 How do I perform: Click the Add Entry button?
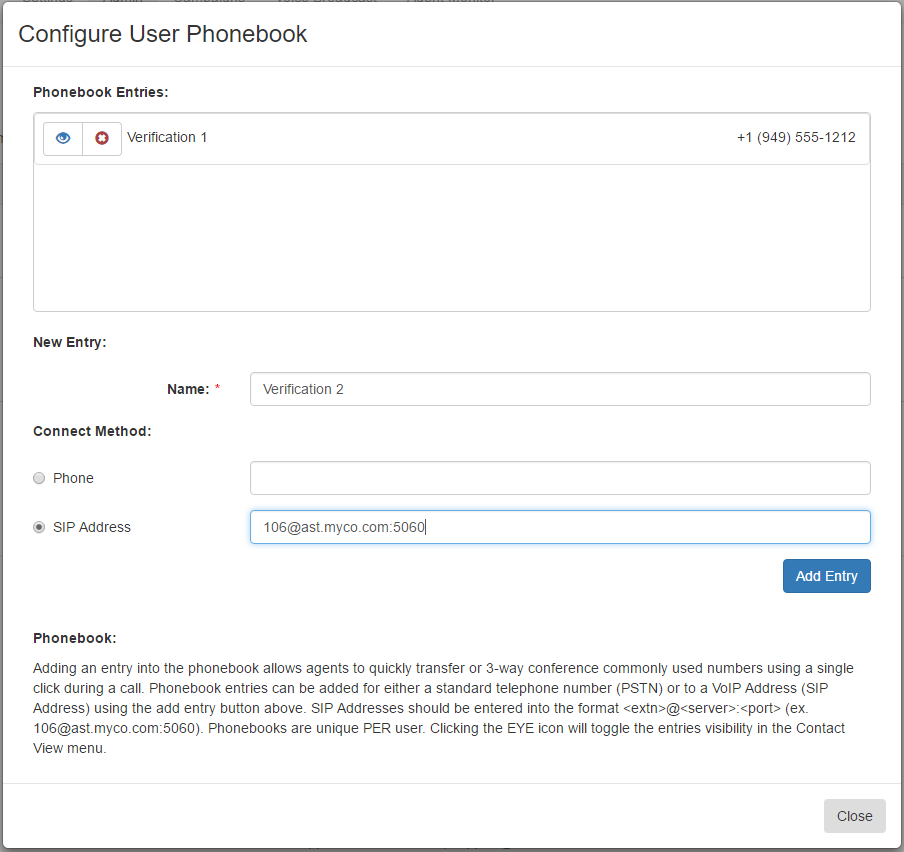tap(826, 576)
